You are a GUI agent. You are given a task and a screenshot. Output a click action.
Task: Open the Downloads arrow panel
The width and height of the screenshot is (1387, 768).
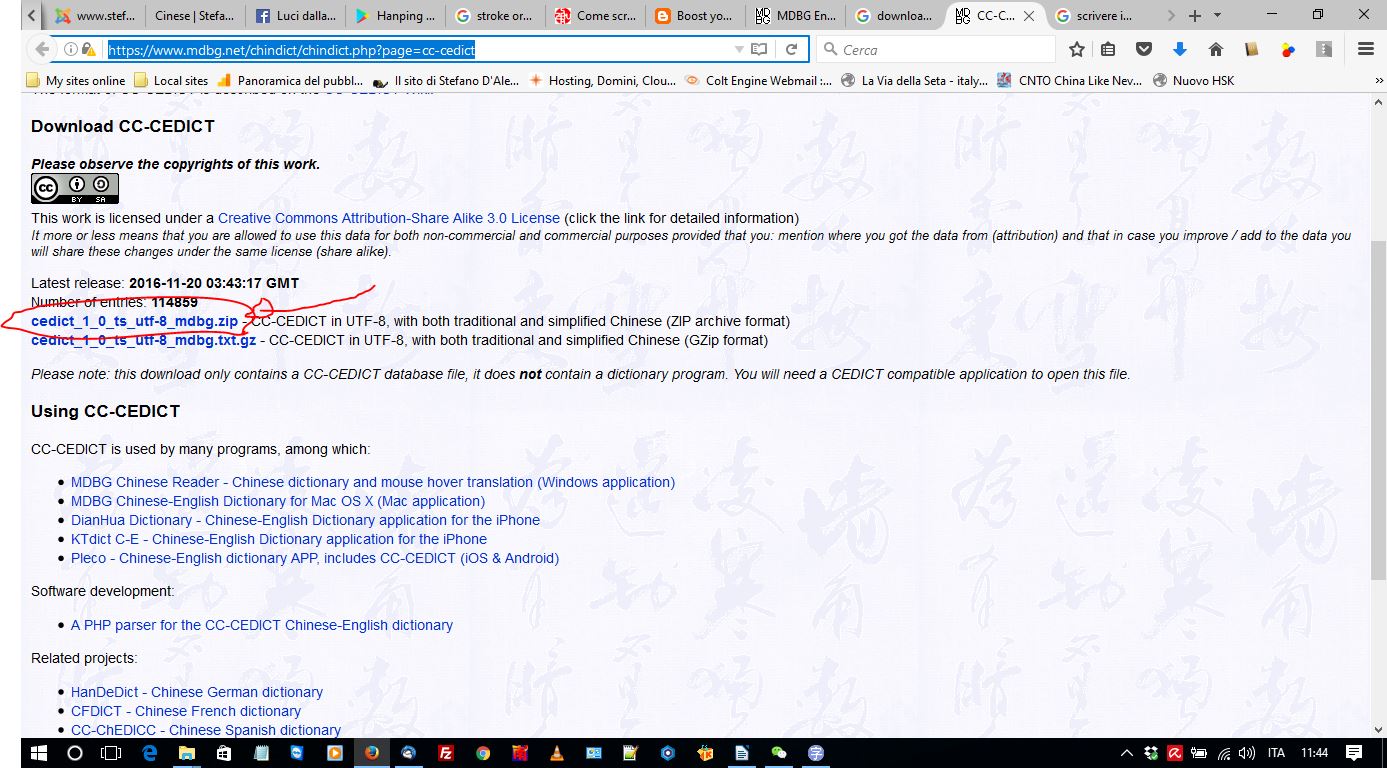pyautogui.click(x=1180, y=49)
